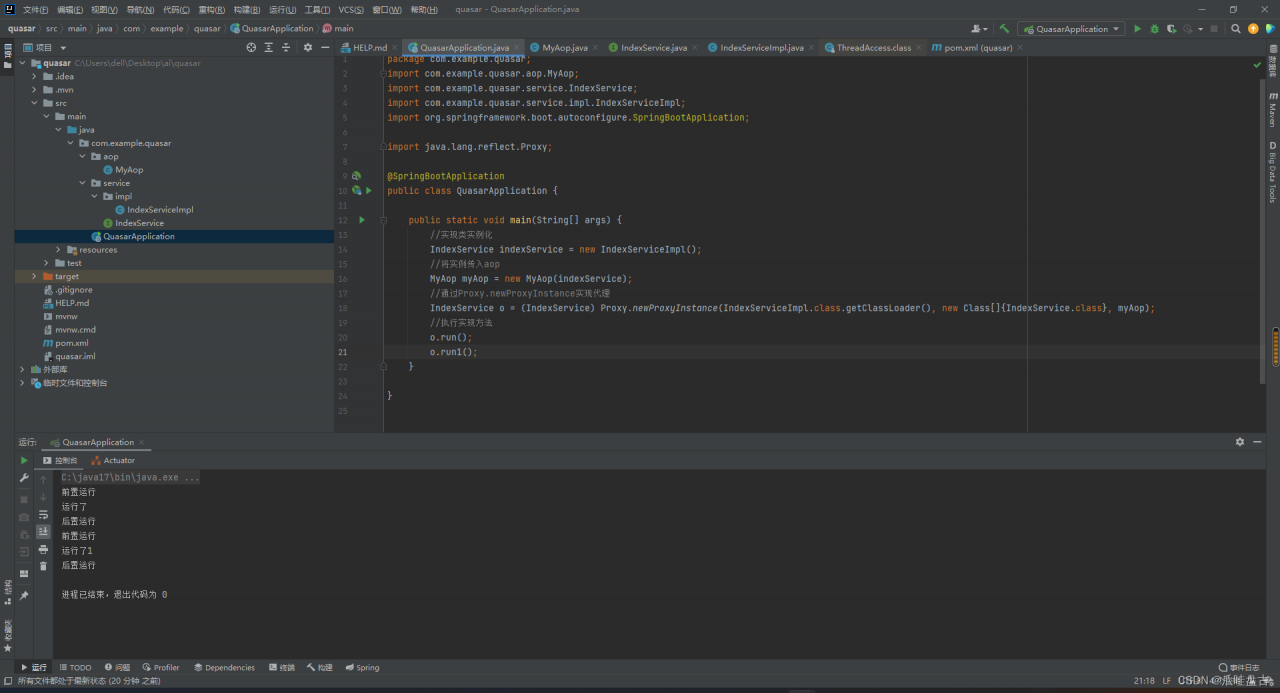Image resolution: width=1280 pixels, height=693 pixels.
Task: Toggle the pin tab icon in run panel
Action: point(24,595)
